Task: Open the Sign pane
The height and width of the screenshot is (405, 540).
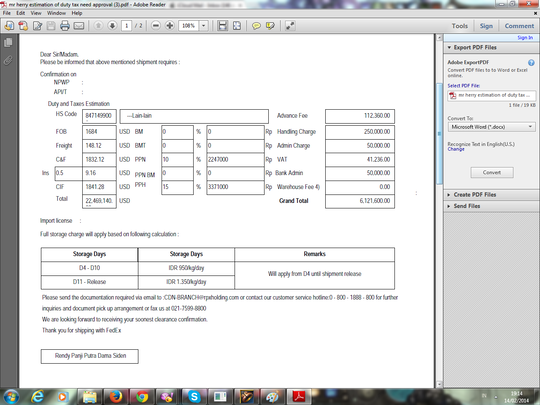Action: [486, 26]
